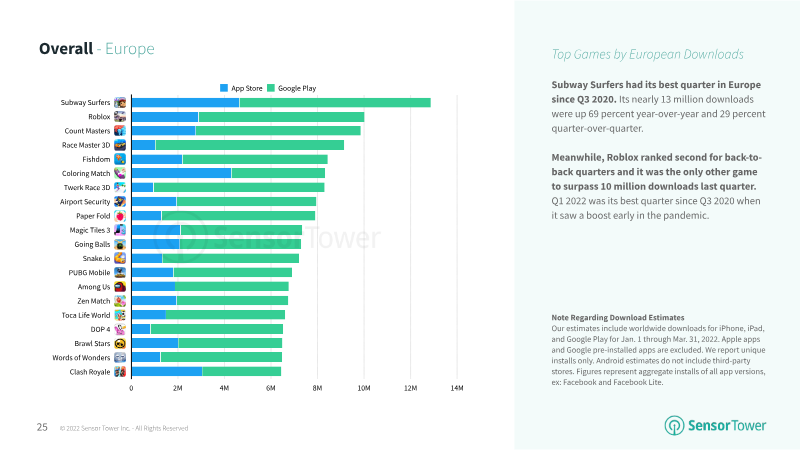800x450 pixels.
Task: Click the PUBG Mobile game icon
Action: (120, 272)
